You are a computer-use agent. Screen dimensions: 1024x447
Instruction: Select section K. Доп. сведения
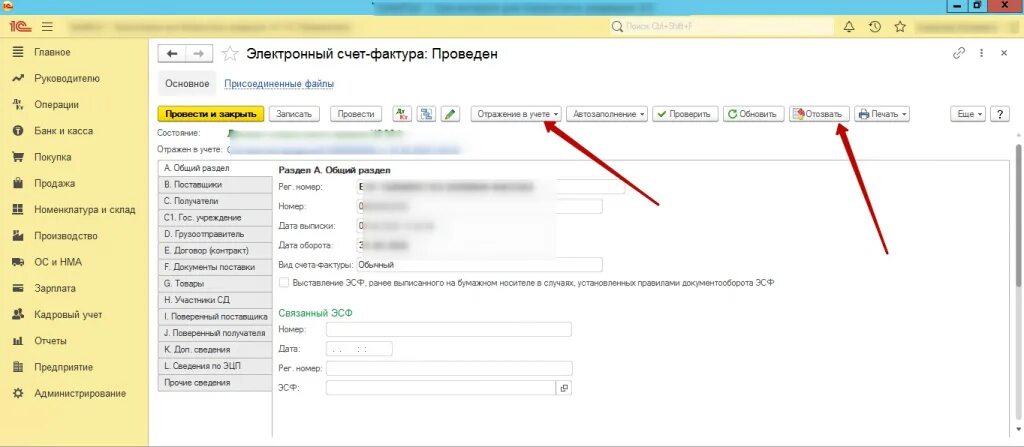tap(214, 350)
